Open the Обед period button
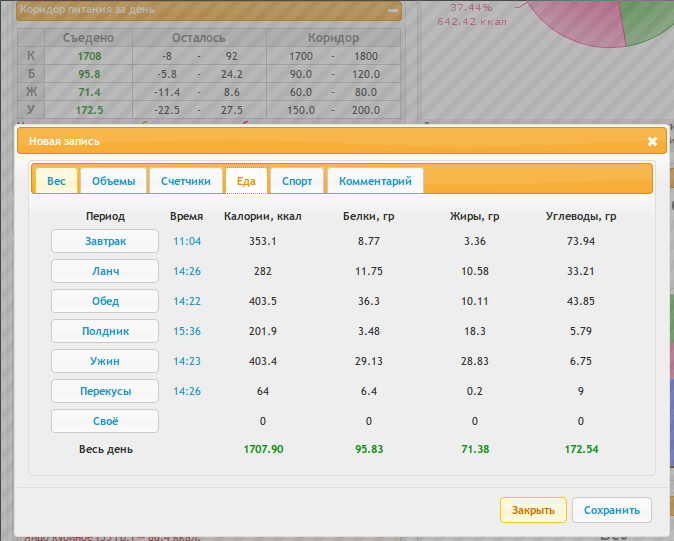This screenshot has width=674, height=541. click(x=105, y=301)
